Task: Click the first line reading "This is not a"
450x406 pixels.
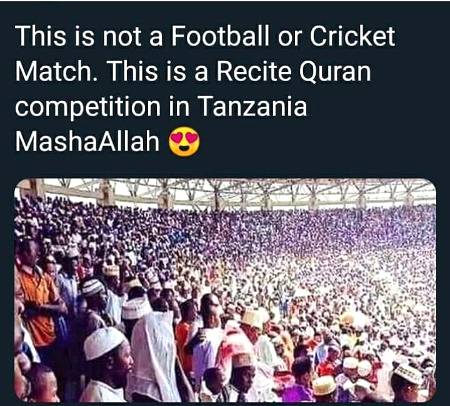Action: (89, 36)
